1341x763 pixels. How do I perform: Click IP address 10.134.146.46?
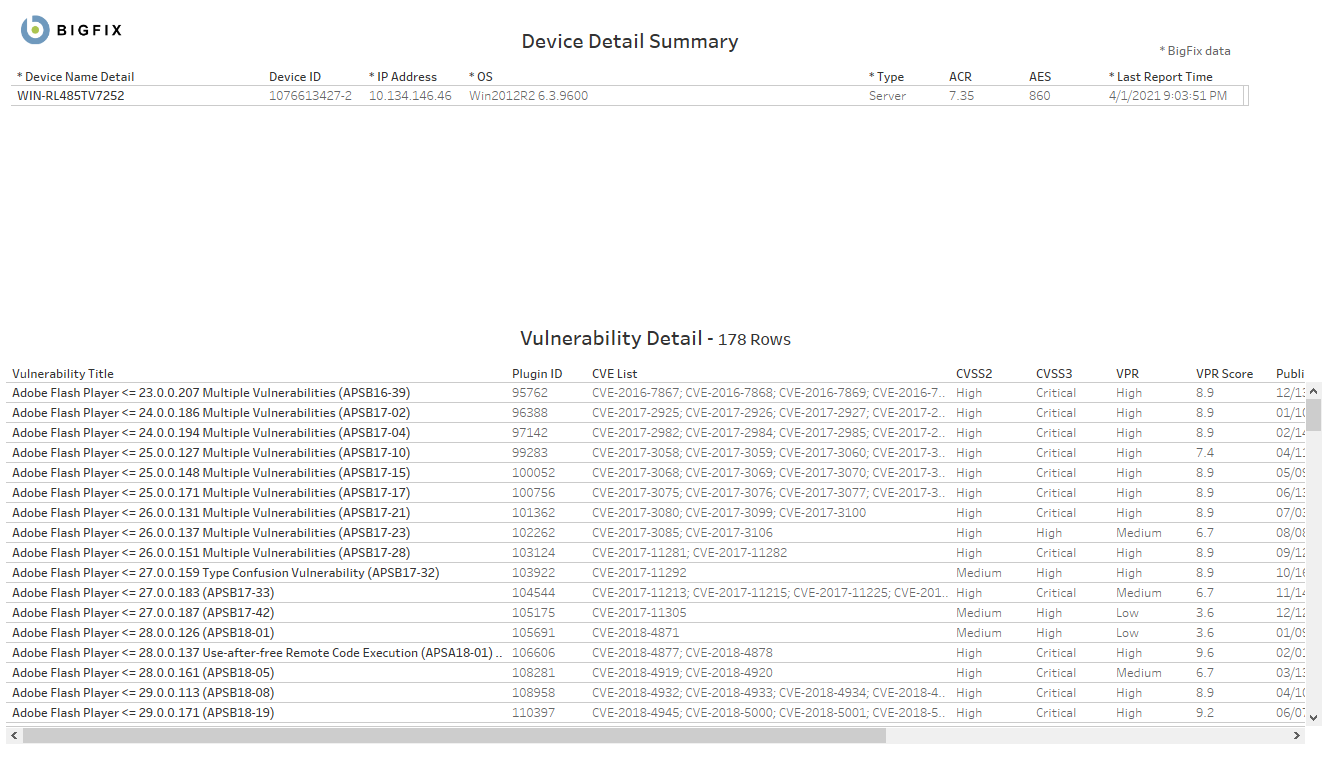[x=410, y=96]
